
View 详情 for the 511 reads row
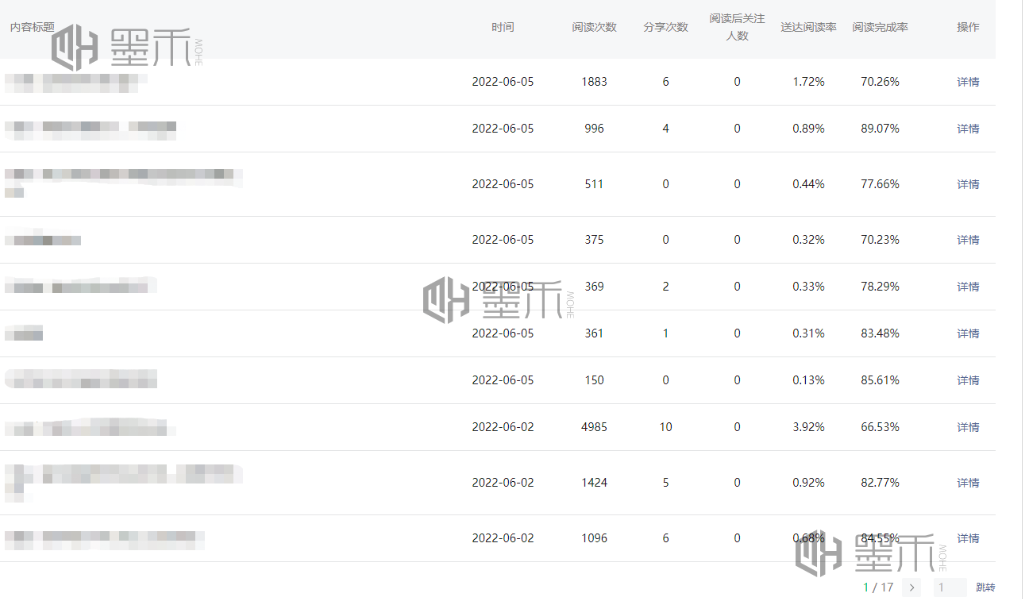click(x=967, y=185)
